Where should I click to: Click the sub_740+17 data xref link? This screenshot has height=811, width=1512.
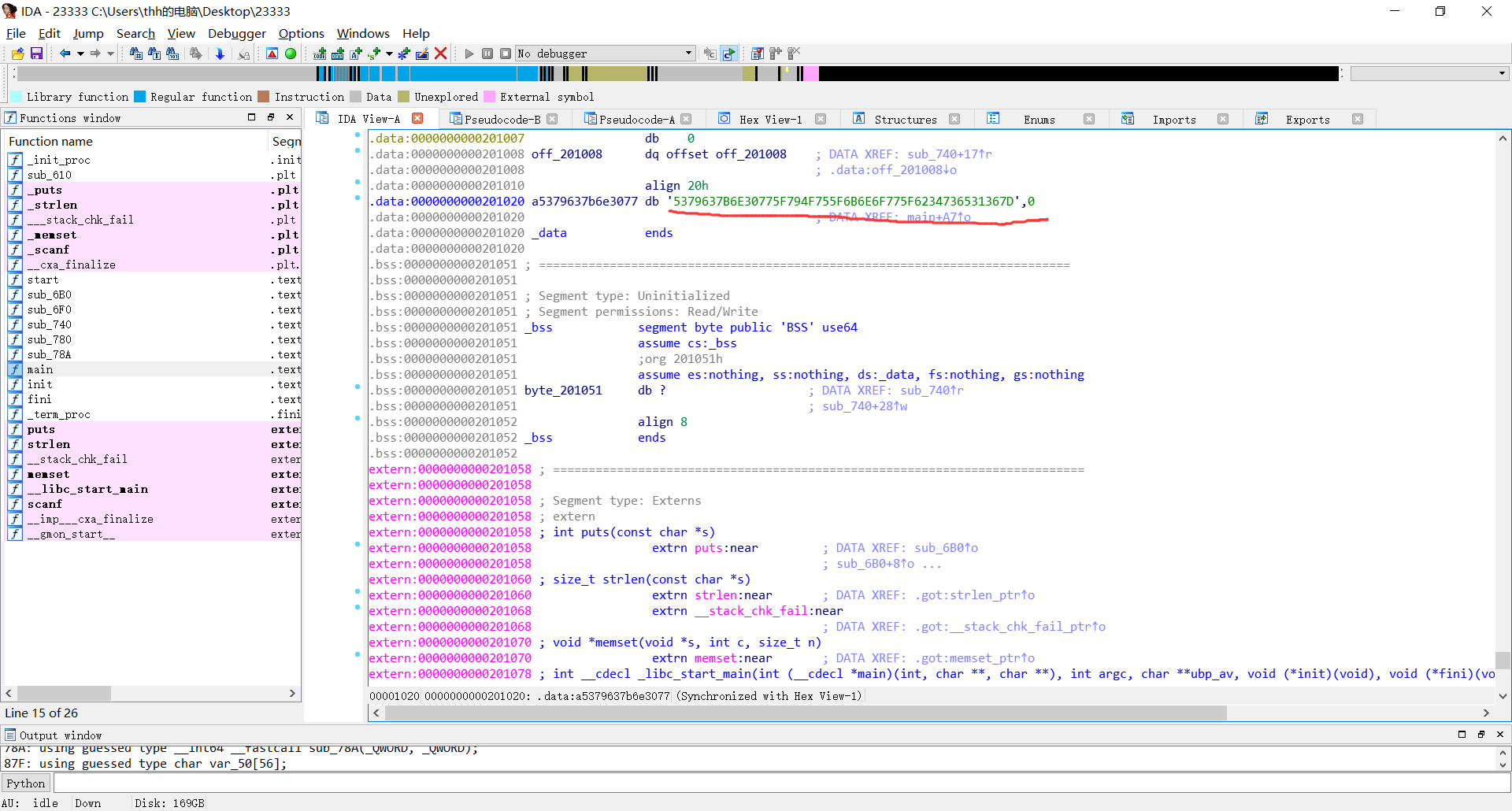950,154
